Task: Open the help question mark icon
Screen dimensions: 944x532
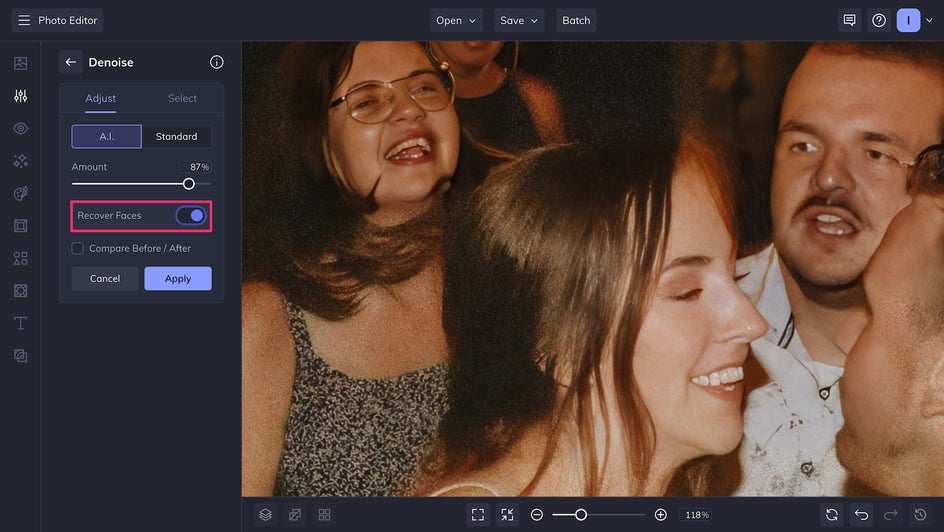Action: pos(879,20)
